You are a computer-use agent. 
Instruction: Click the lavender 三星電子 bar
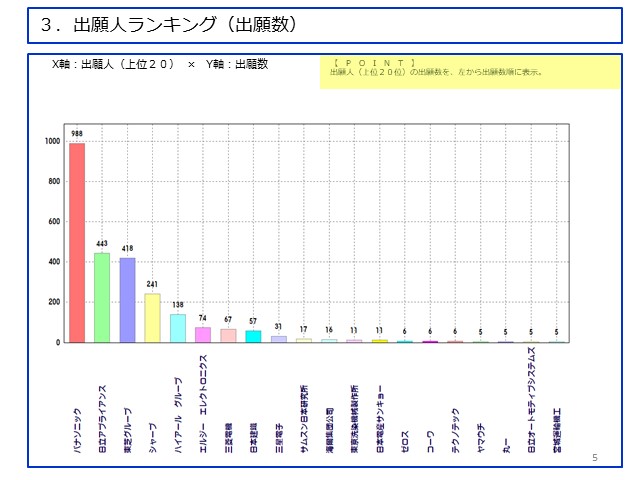tap(279, 339)
